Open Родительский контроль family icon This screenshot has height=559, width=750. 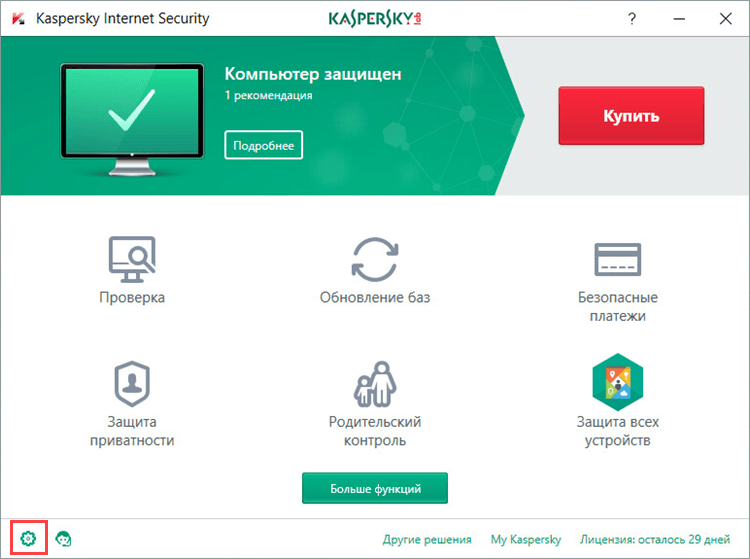375,384
